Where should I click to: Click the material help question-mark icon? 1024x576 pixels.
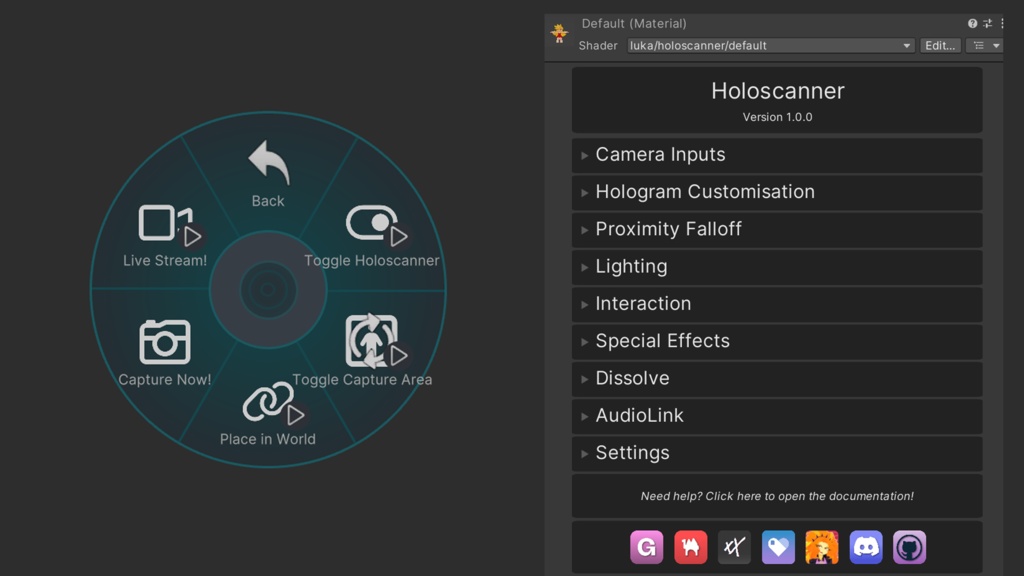click(970, 23)
